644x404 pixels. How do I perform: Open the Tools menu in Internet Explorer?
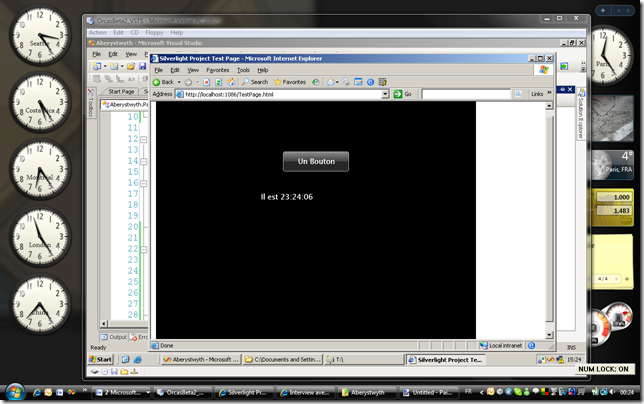point(243,70)
